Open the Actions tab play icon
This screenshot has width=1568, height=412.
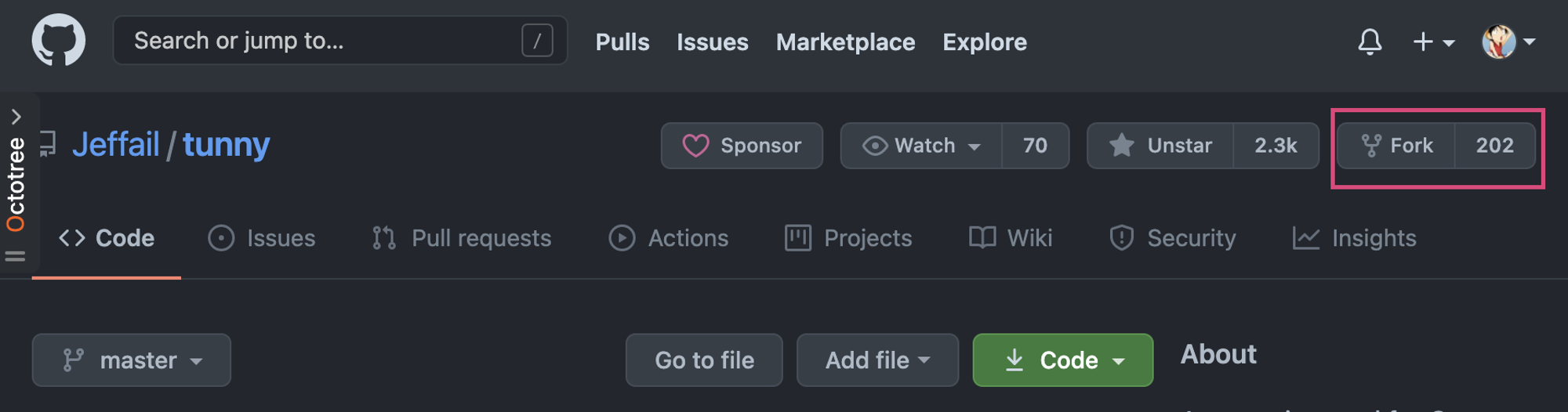(622, 238)
